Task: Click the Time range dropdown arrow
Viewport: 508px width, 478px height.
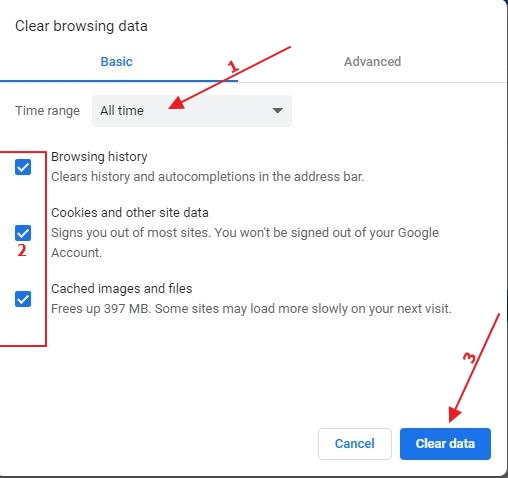Action: click(x=277, y=110)
